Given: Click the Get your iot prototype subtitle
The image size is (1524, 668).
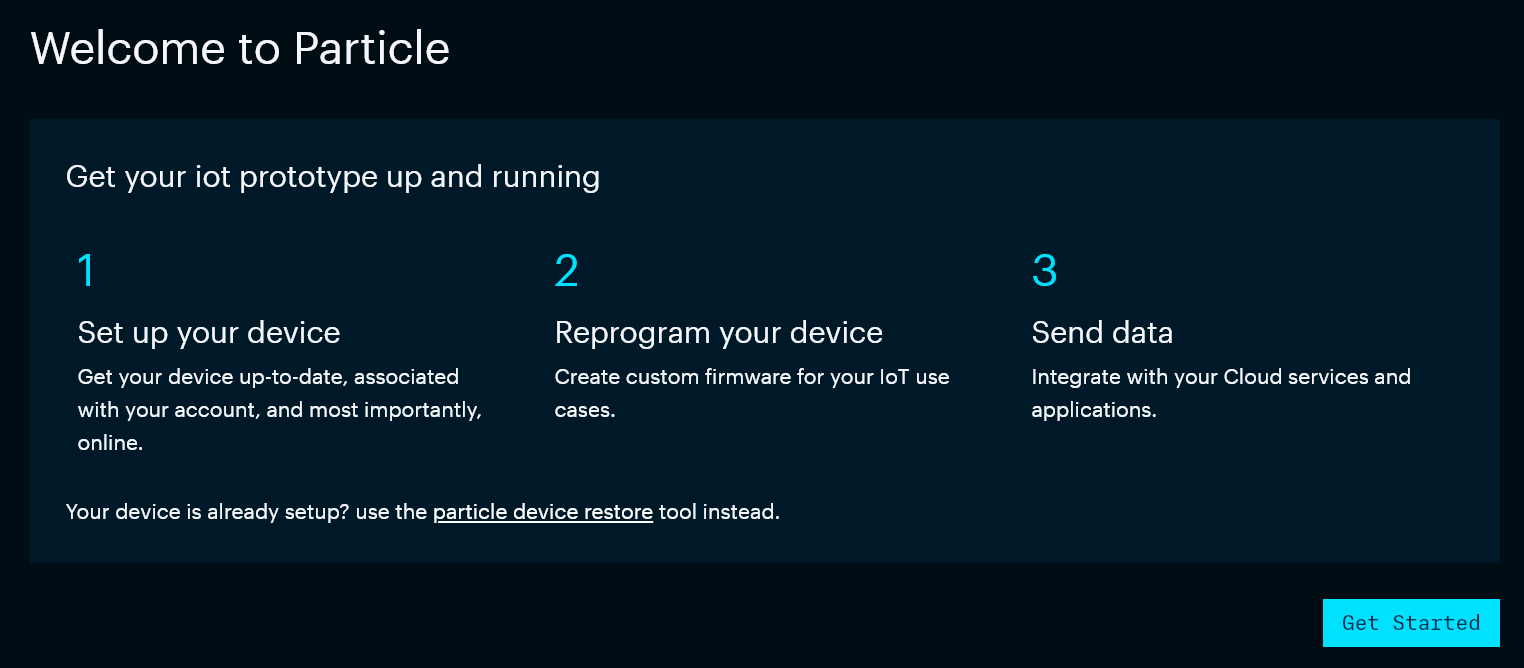Looking at the screenshot, I should point(333,177).
